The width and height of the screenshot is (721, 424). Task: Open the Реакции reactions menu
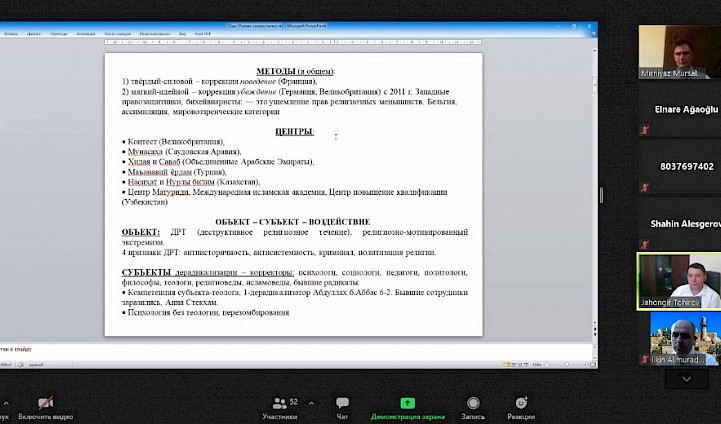coord(521,408)
